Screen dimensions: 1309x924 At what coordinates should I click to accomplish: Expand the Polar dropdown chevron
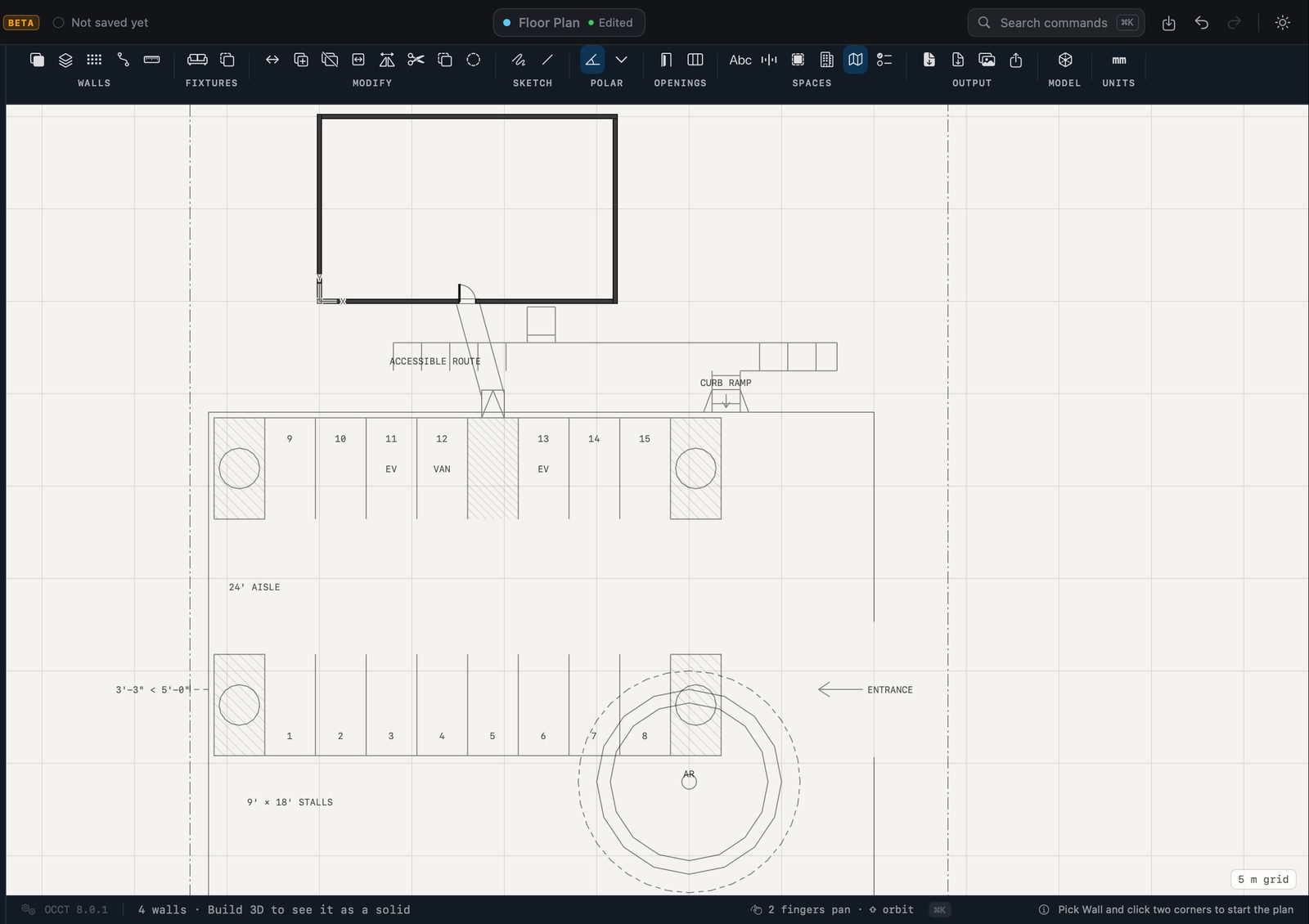tap(621, 60)
